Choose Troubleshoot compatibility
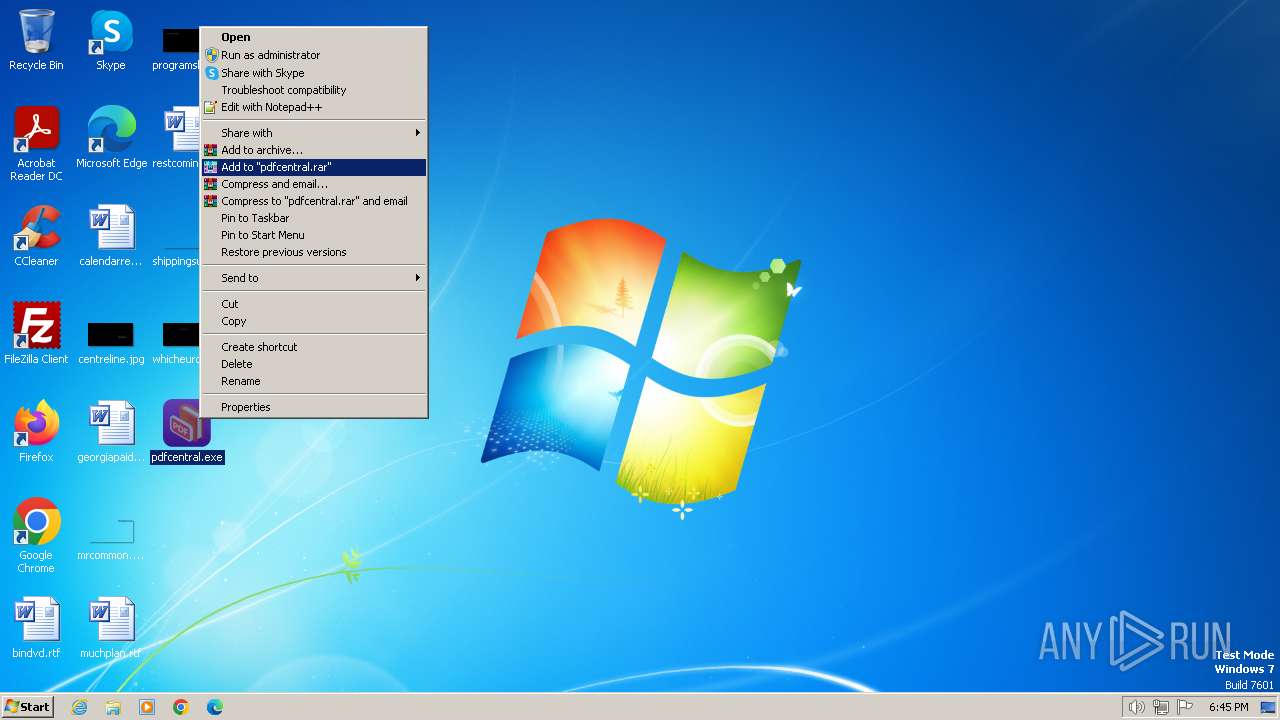This screenshot has height=720, width=1280. point(314,90)
